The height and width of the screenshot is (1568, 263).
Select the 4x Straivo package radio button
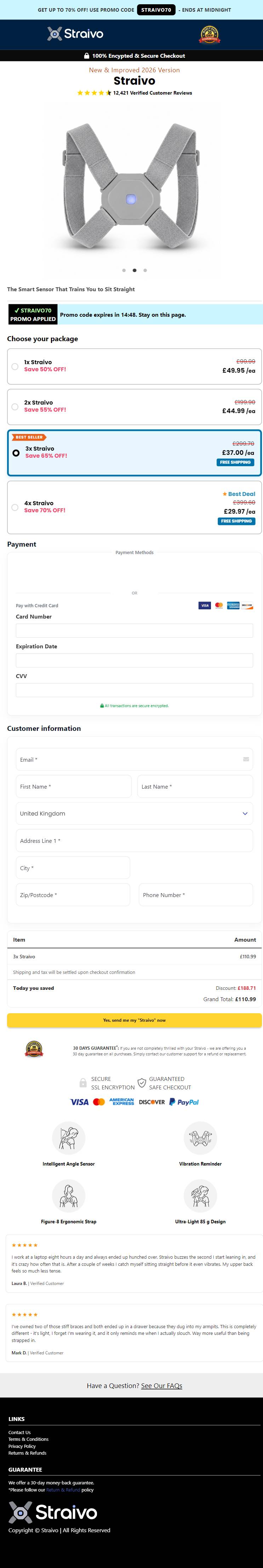coord(15,507)
